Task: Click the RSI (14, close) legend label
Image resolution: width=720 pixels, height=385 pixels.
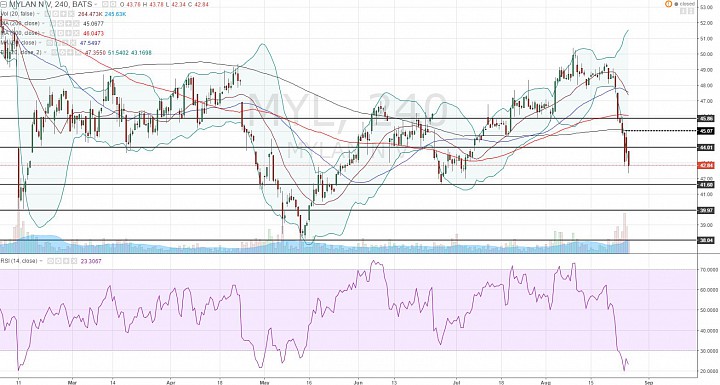Action: click(19, 261)
